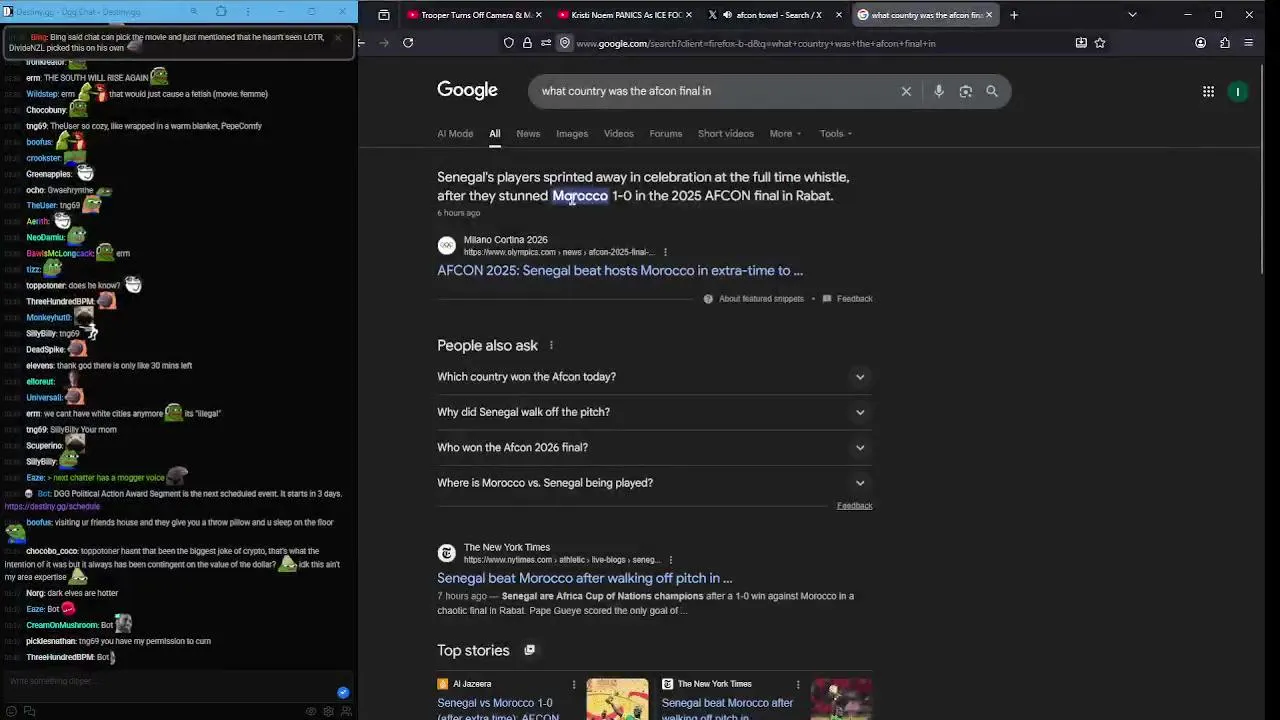
Task: Show the chat user list icon
Action: [346, 711]
